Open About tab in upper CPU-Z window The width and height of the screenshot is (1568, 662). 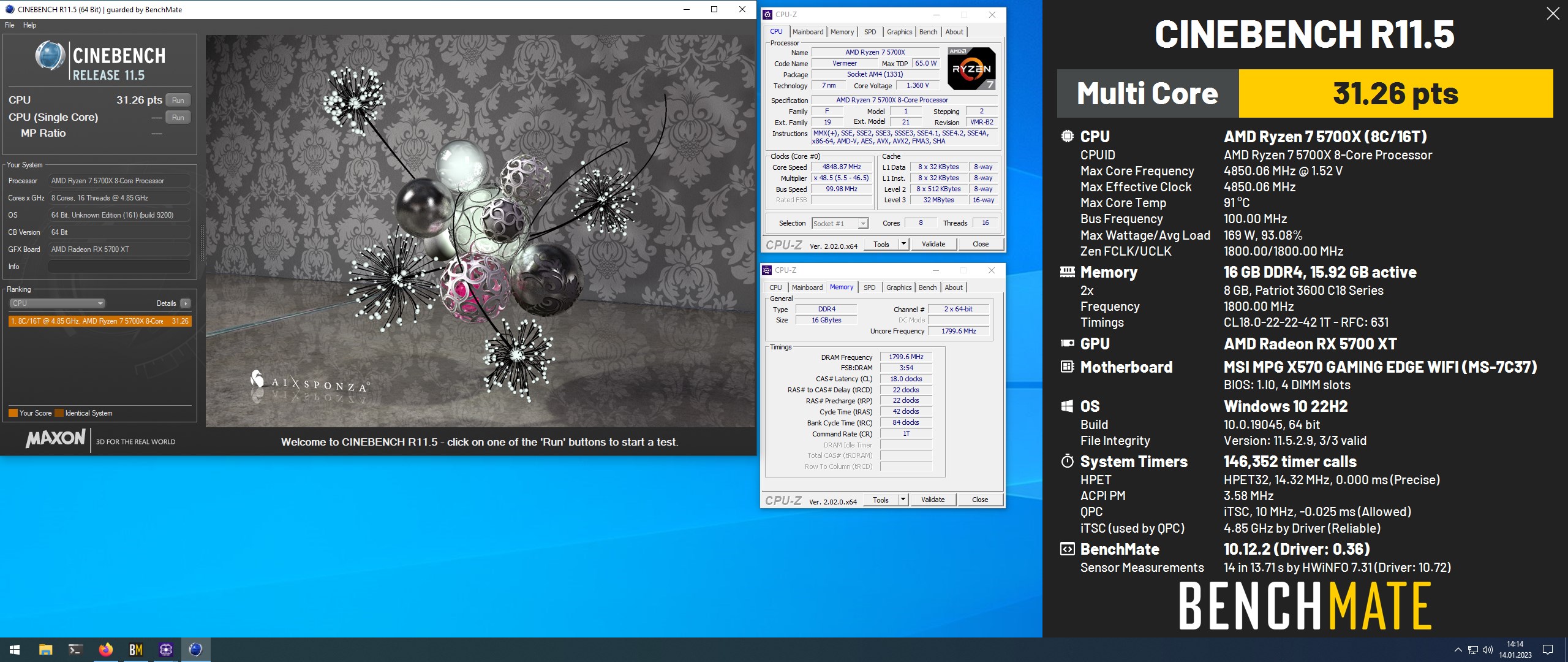pyautogui.click(x=954, y=32)
